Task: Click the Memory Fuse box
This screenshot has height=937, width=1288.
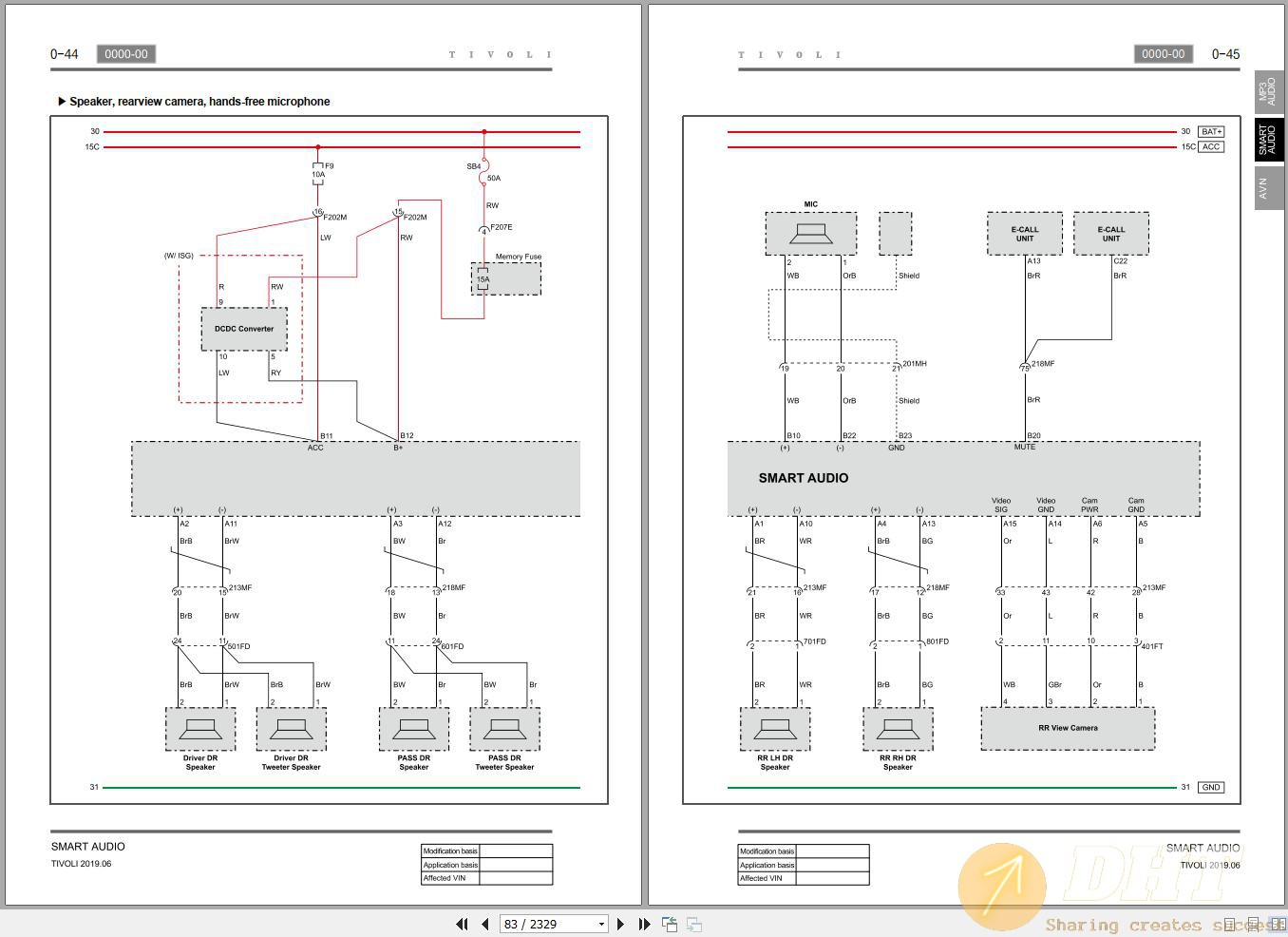Action: pos(506,278)
